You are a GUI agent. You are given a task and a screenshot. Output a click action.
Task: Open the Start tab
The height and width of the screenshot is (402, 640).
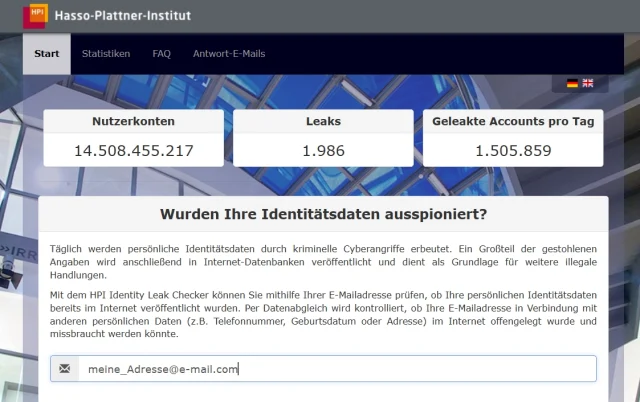click(x=47, y=54)
